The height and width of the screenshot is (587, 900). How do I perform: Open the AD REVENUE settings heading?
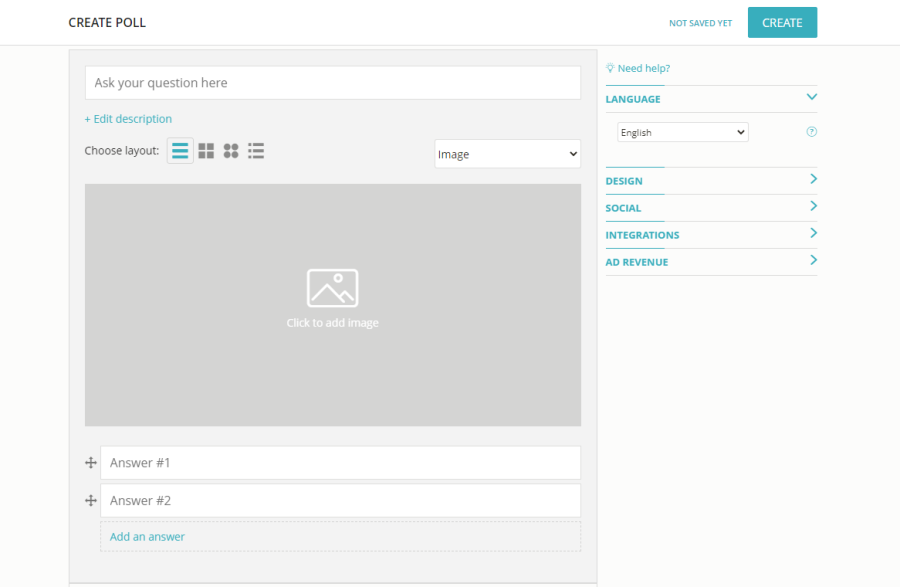(637, 262)
